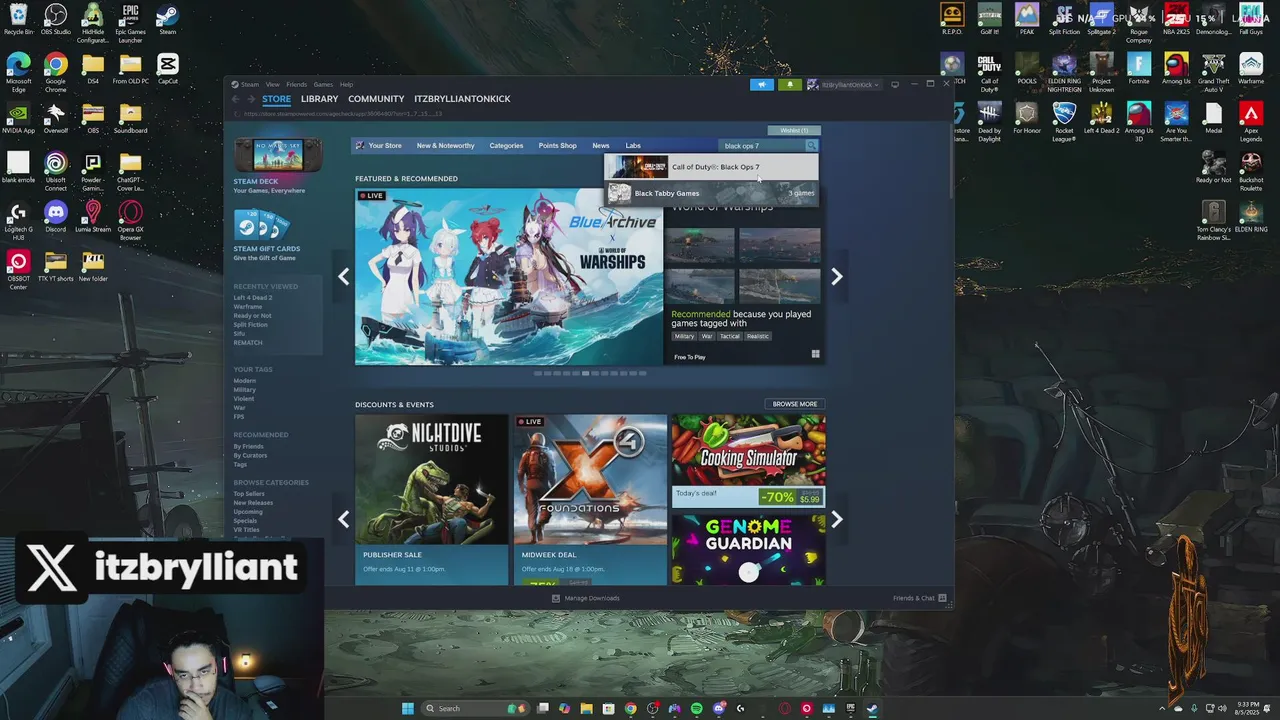Open the Games menu in Steam
Viewport: 1280px width, 720px height.
323,85
